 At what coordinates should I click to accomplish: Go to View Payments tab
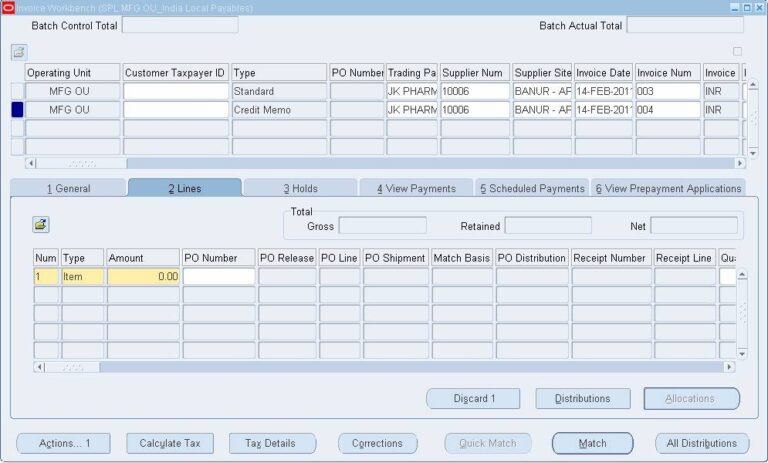click(416, 188)
